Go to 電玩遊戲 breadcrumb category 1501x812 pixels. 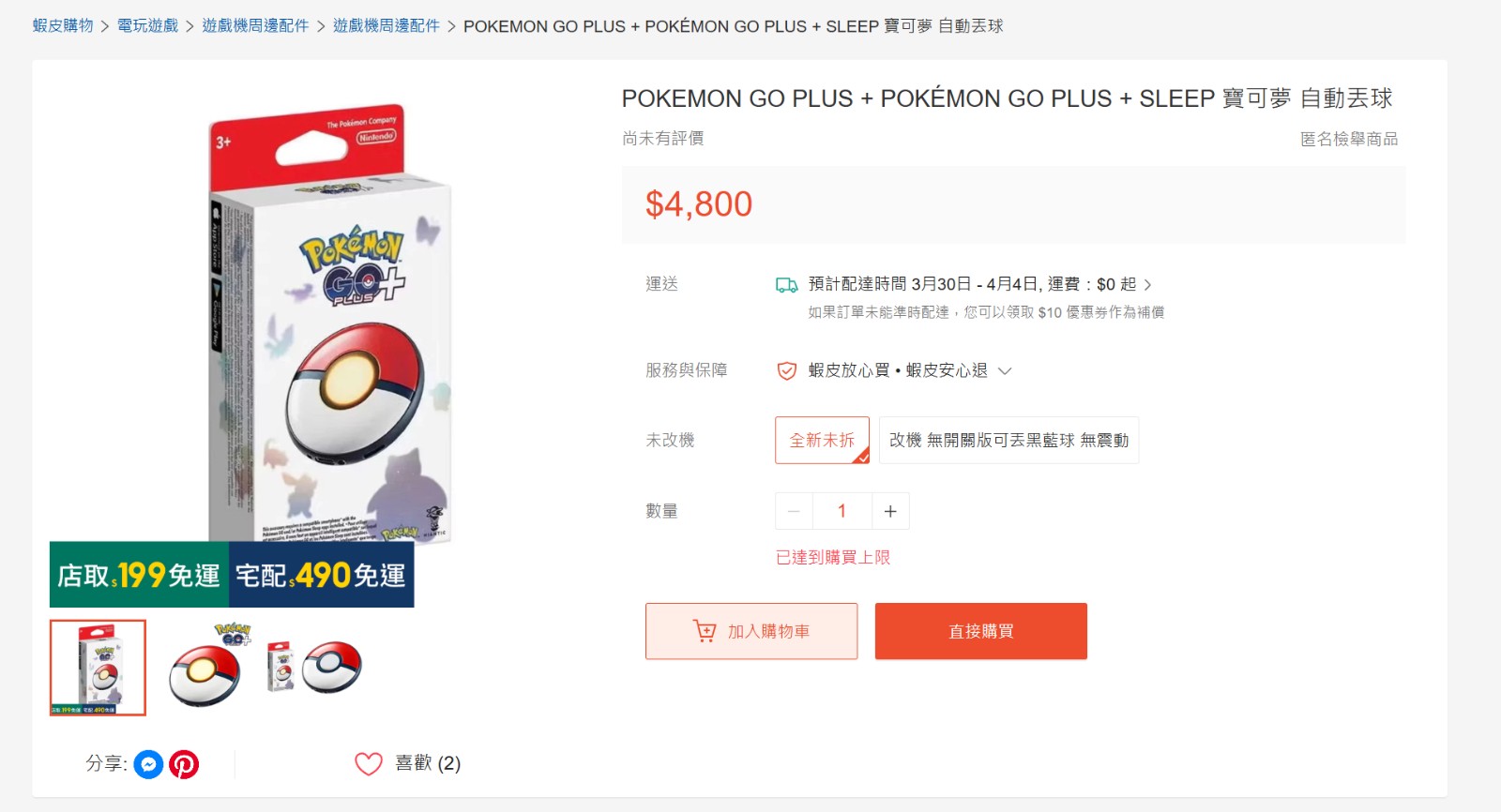[x=147, y=26]
